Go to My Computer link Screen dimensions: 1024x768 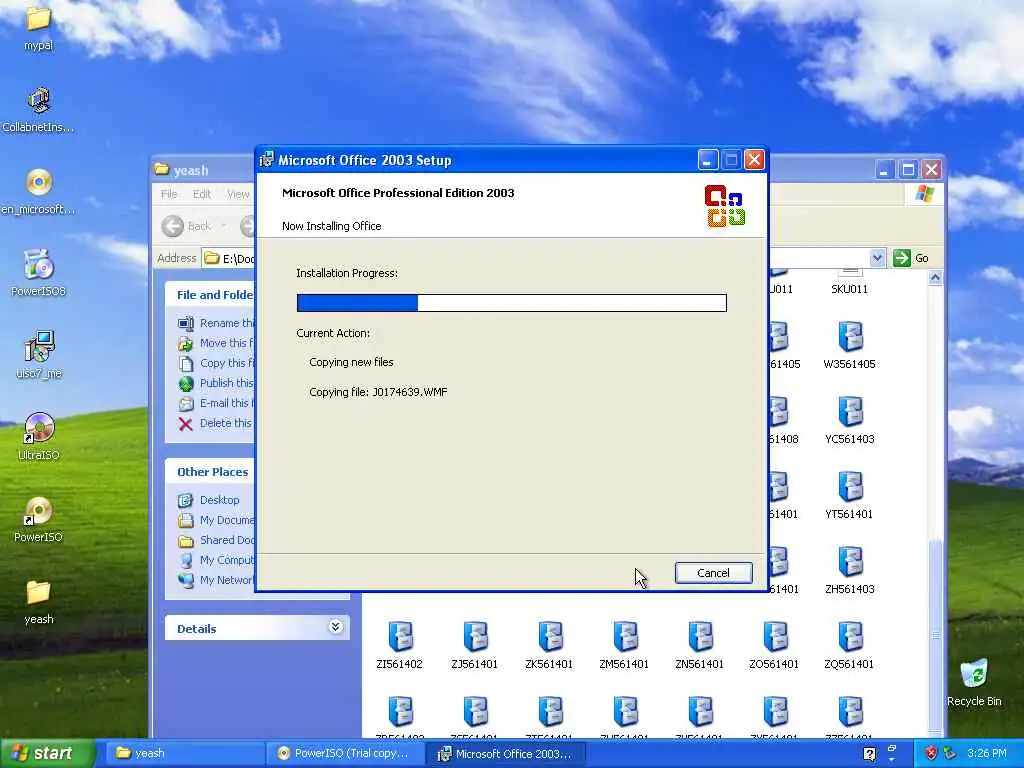click(x=216, y=560)
